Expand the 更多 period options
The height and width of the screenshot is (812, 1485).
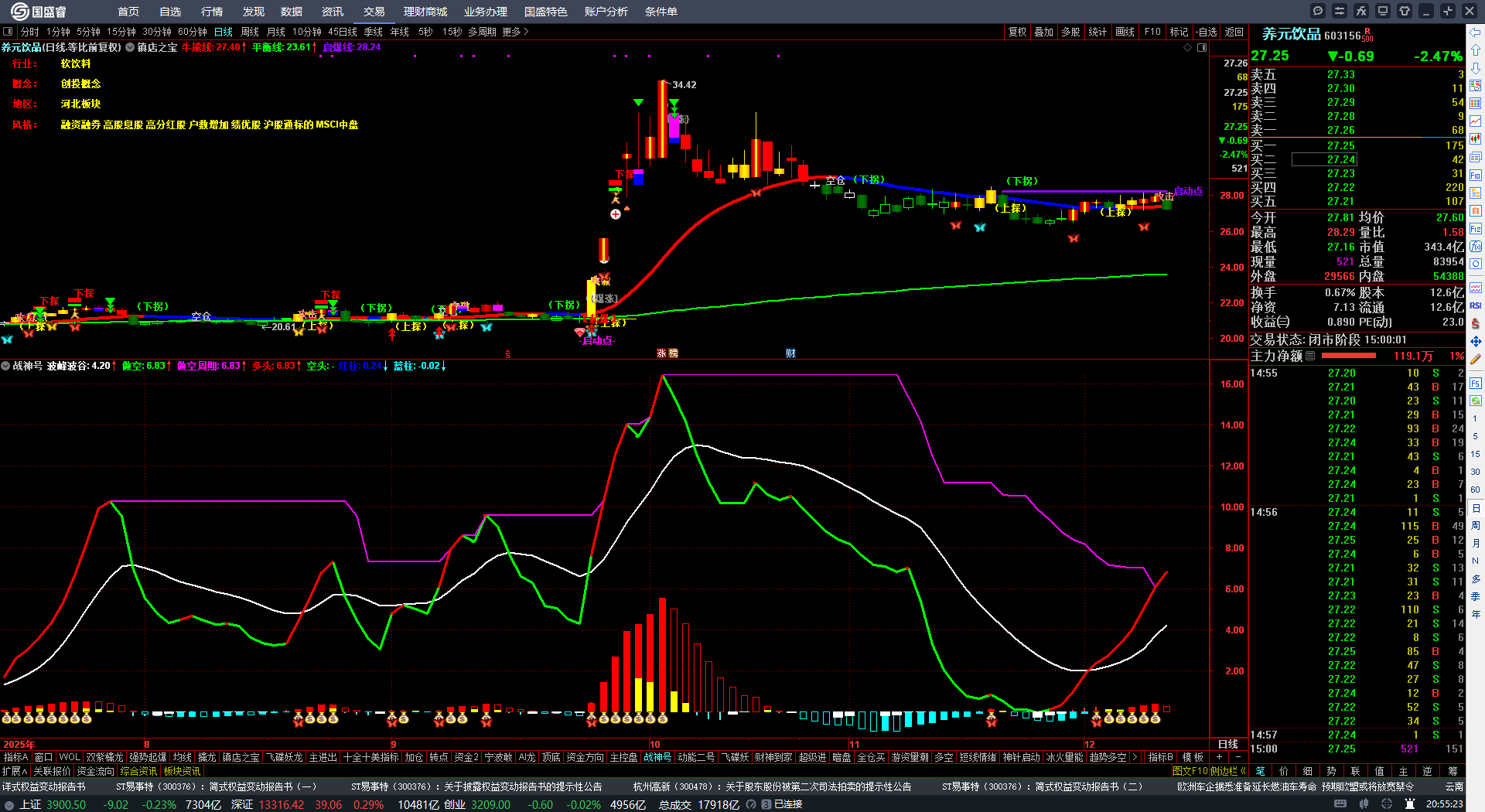[x=515, y=32]
